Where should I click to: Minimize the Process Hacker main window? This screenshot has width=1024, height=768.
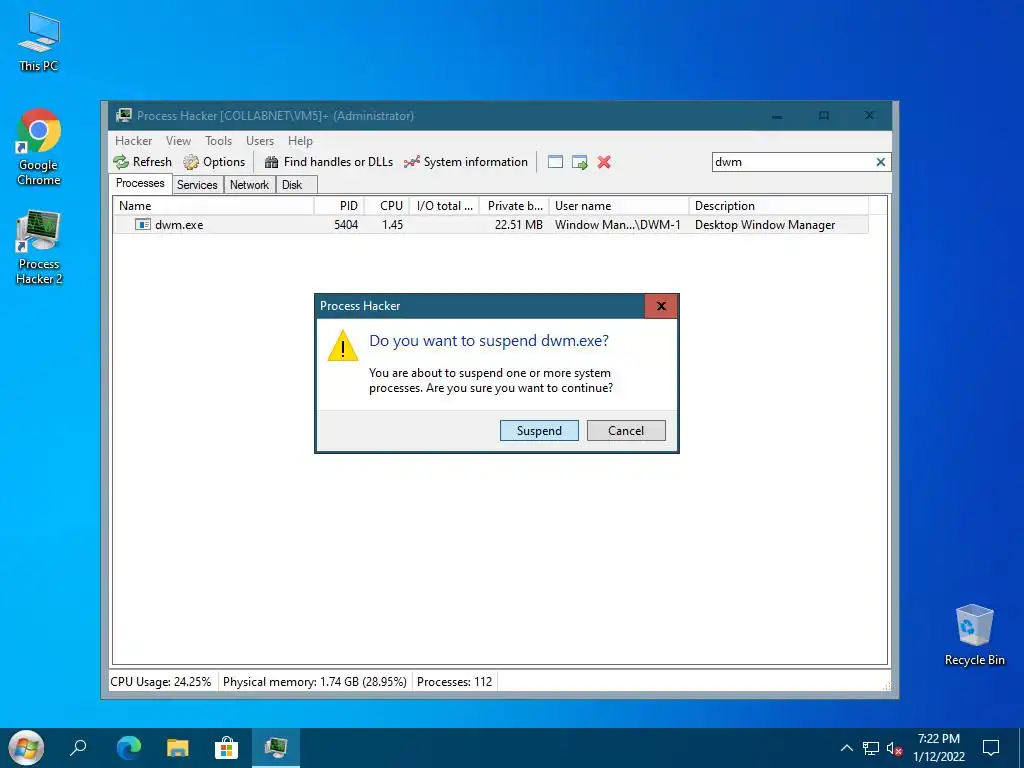776,116
